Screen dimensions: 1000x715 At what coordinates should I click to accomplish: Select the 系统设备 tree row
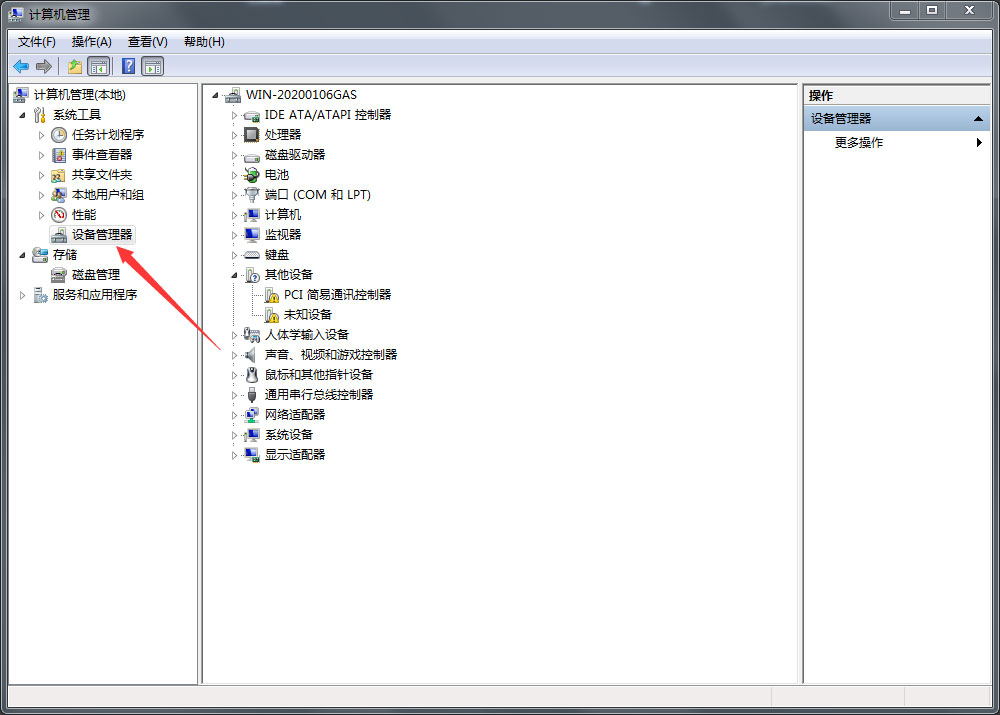pyautogui.click(x=289, y=435)
